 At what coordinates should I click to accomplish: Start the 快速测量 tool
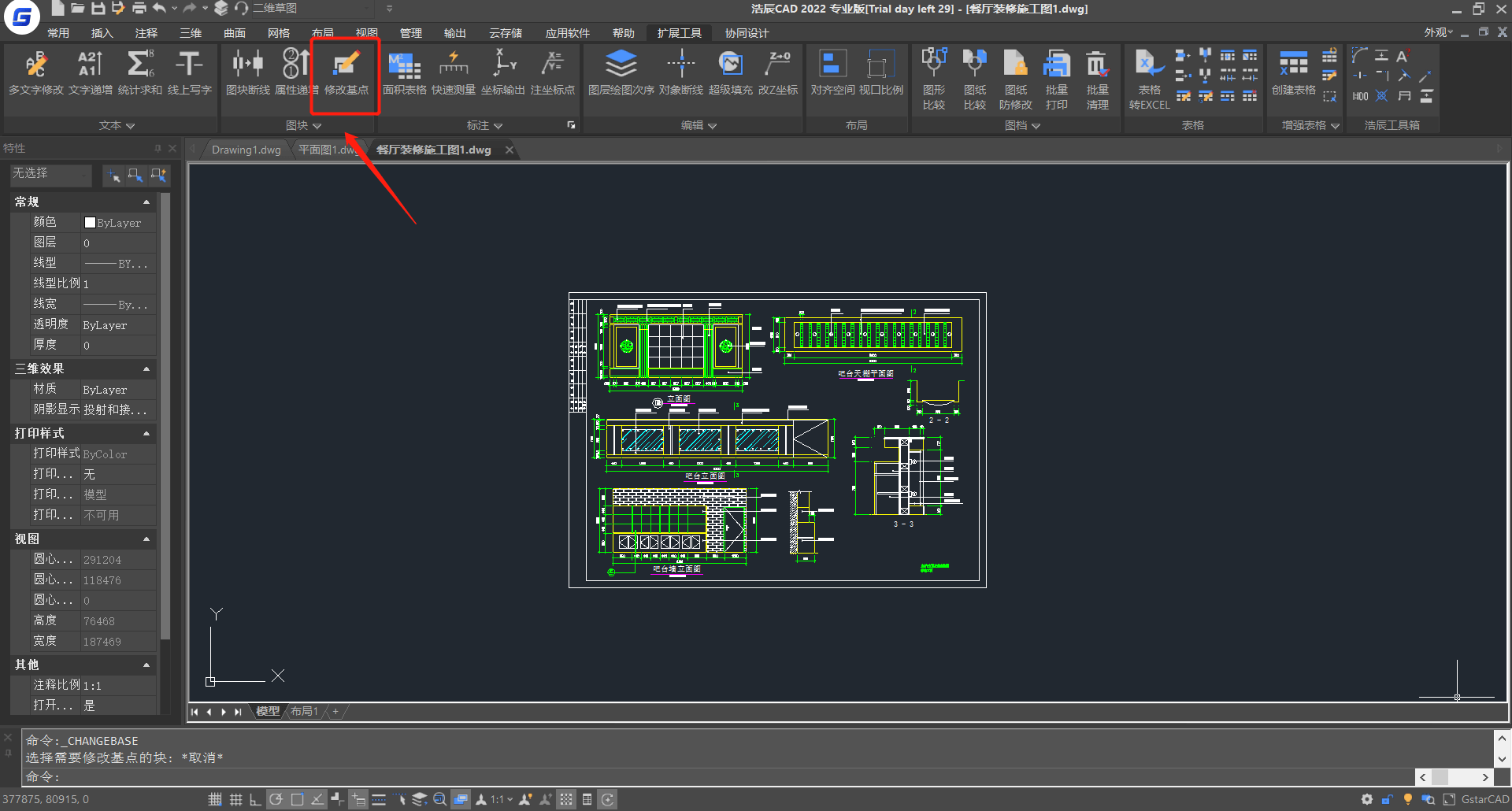pyautogui.click(x=454, y=72)
